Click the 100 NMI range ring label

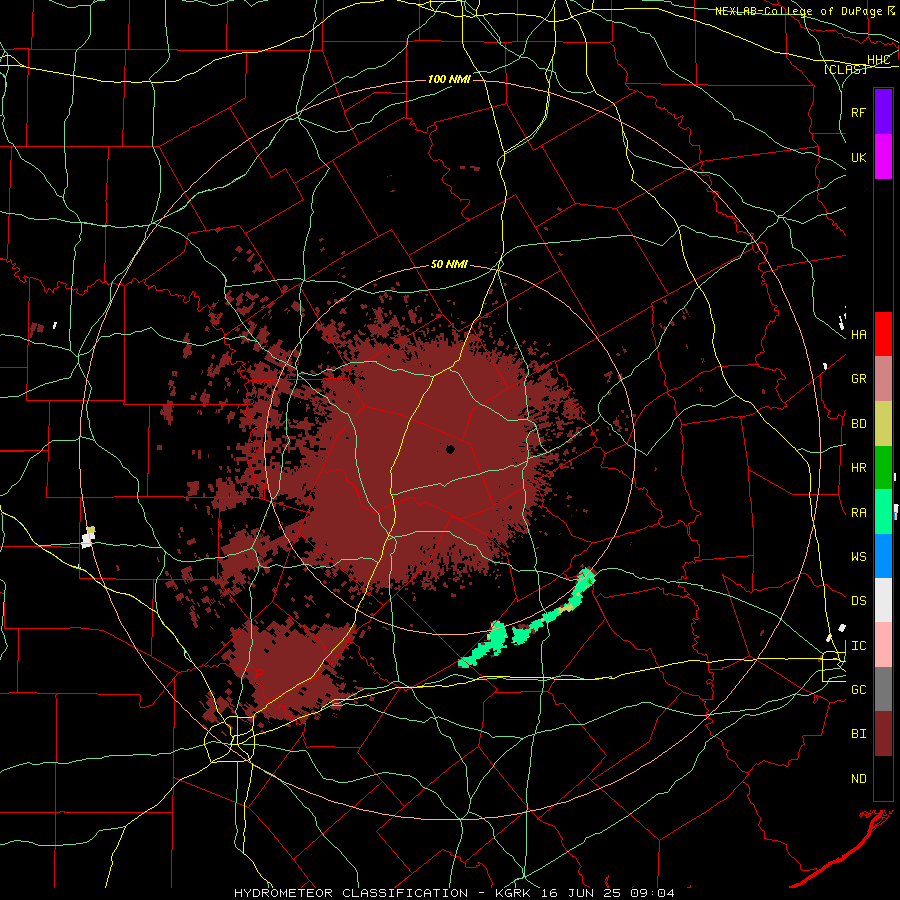pos(449,79)
